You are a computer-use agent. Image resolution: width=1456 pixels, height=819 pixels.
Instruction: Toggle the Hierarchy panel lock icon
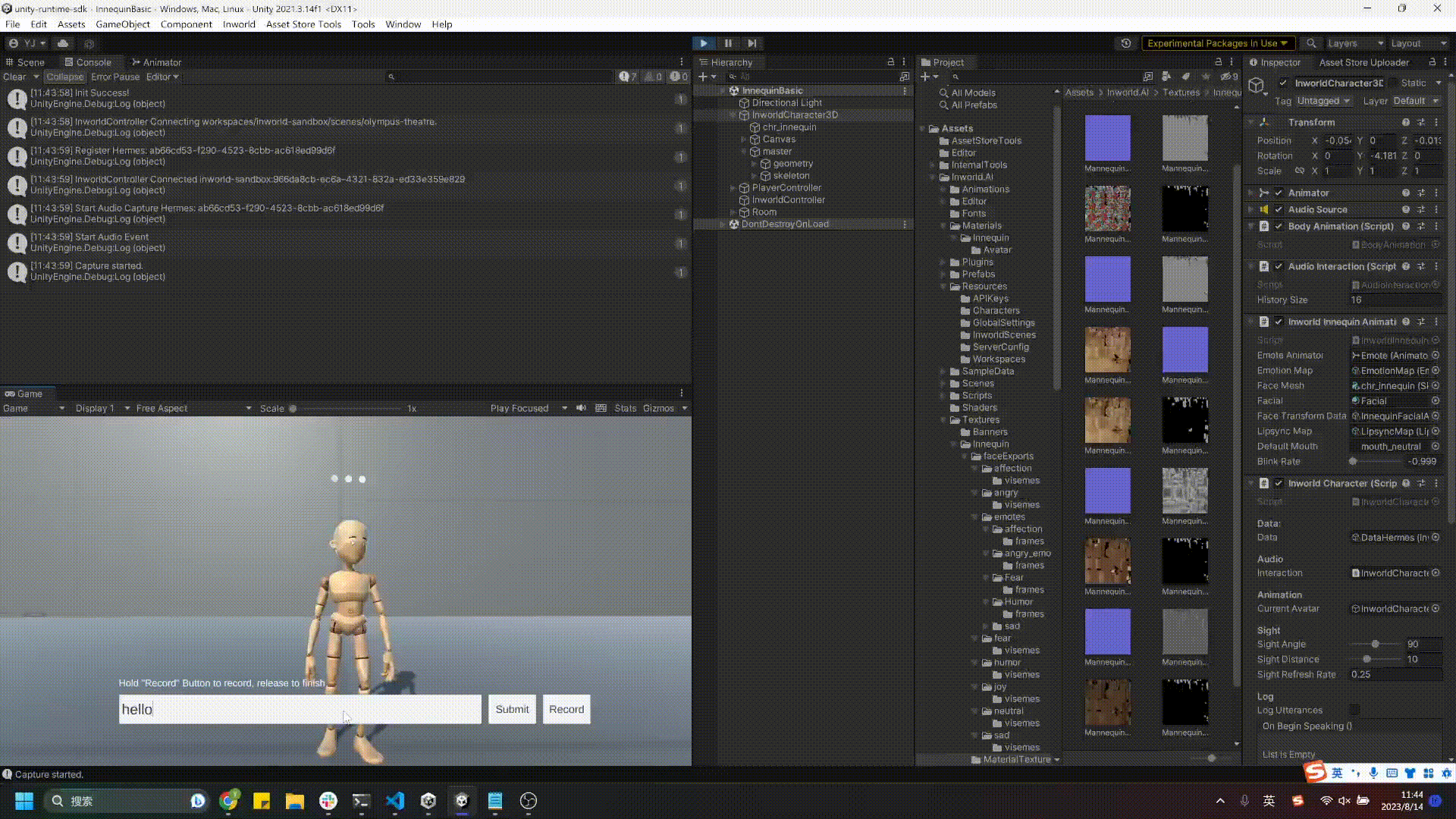click(891, 62)
